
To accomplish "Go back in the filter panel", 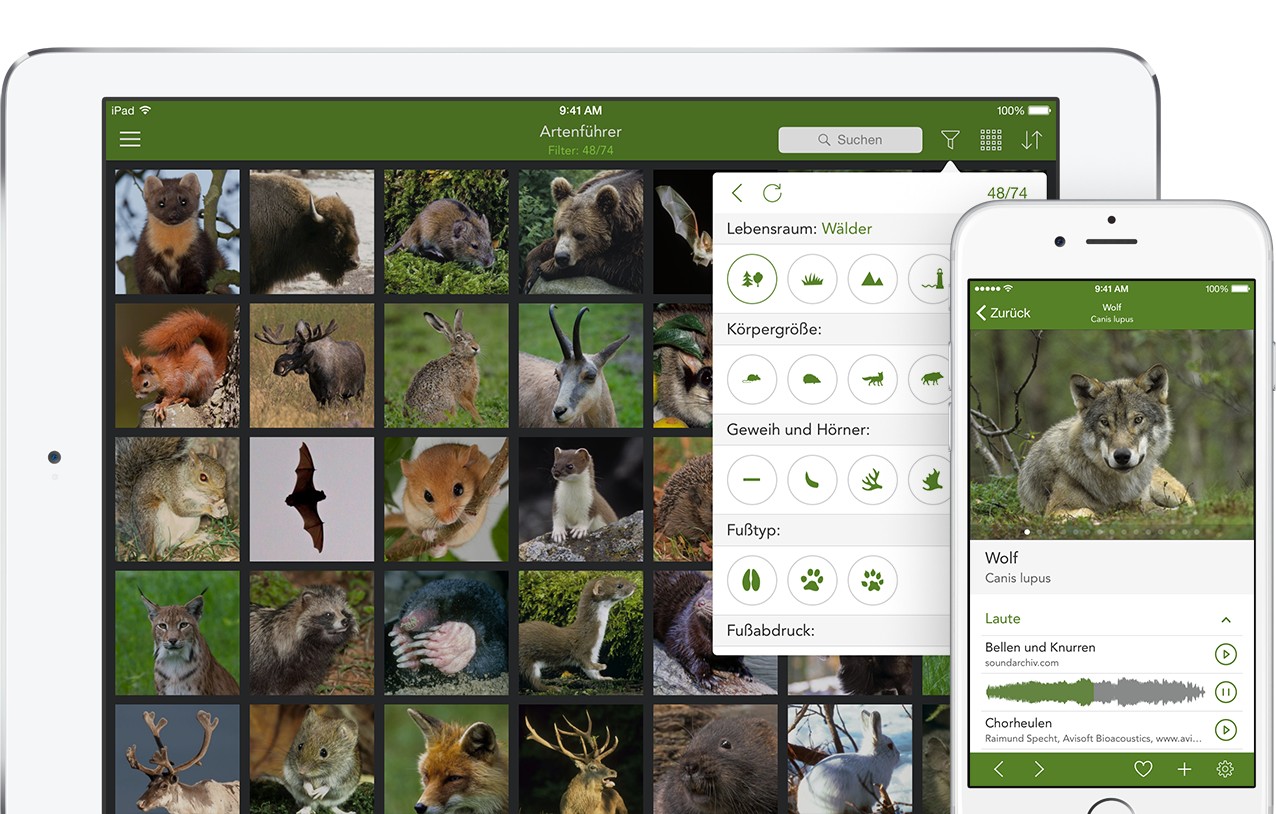I will pos(737,193).
